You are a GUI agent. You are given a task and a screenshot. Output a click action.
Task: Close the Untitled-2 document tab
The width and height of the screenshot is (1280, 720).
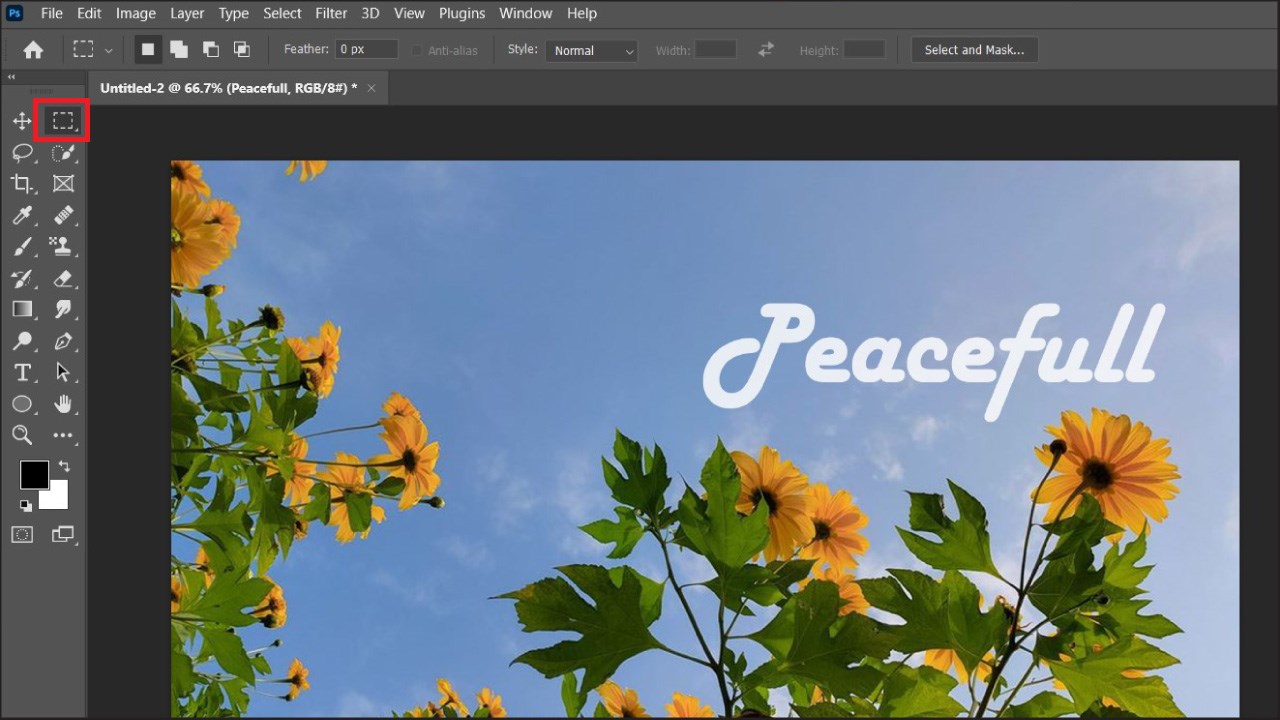(x=372, y=88)
